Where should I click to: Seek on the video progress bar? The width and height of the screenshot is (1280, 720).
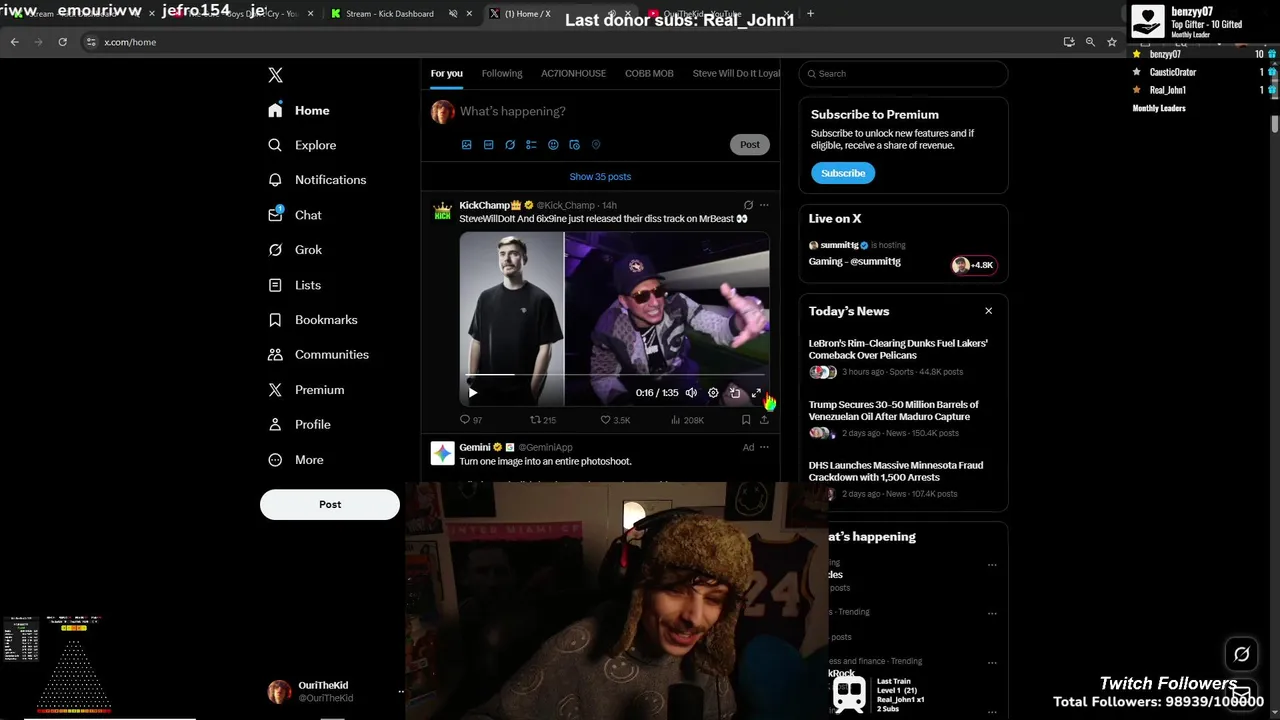point(614,375)
